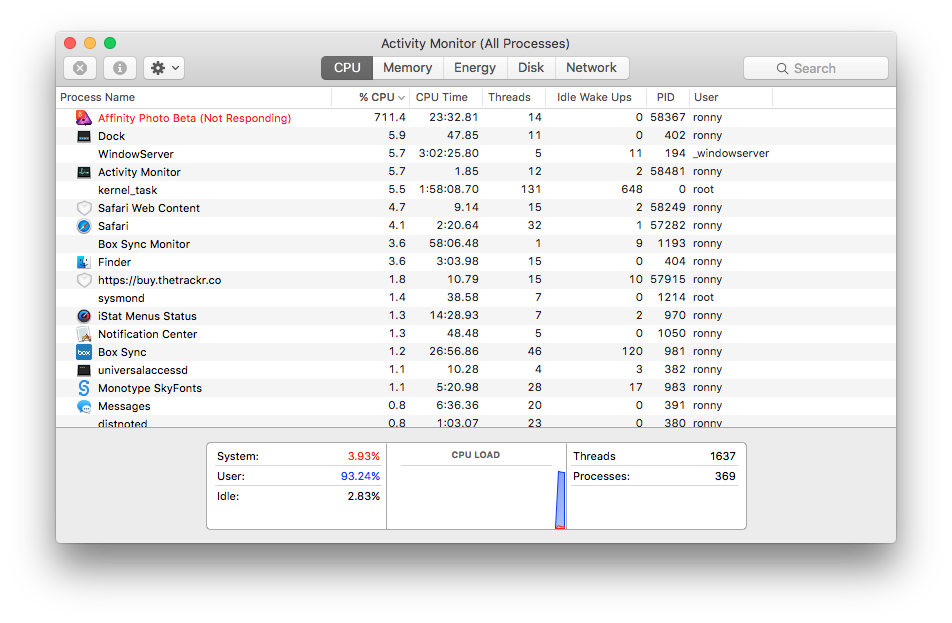
Task: Click the Messages speech bubble icon
Action: click(84, 406)
